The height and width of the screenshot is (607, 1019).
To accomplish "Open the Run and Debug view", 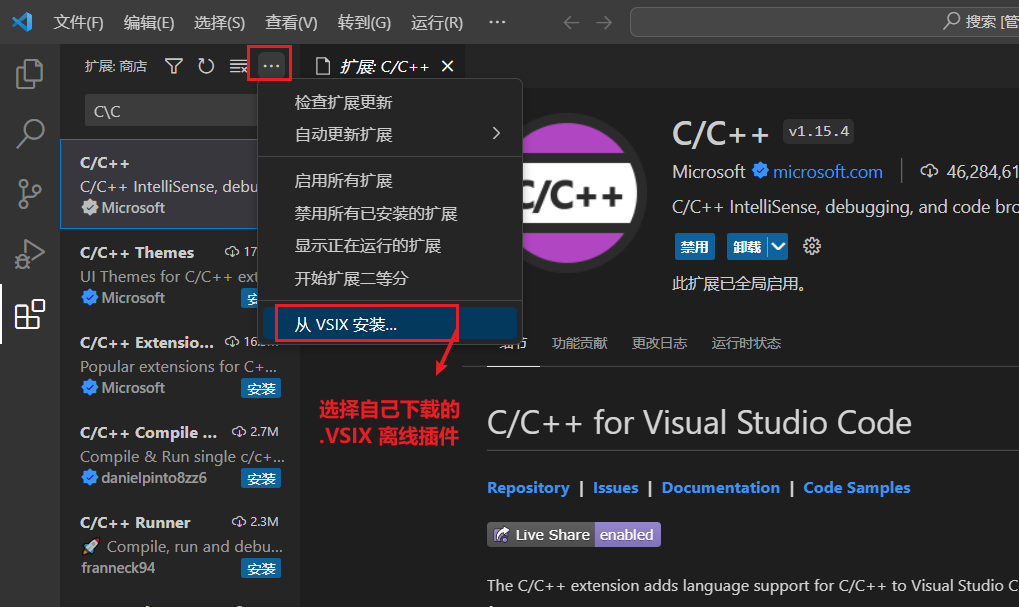I will (30, 253).
